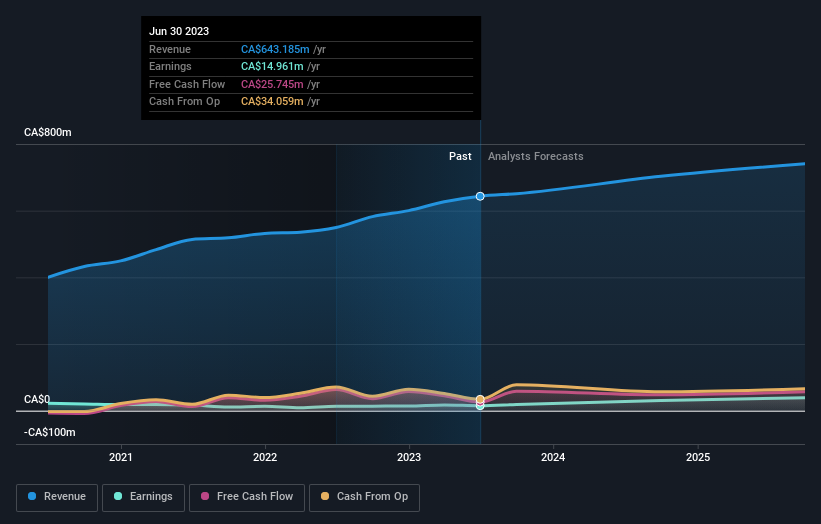Click the orange Cash From Op data marker

(x=480, y=399)
